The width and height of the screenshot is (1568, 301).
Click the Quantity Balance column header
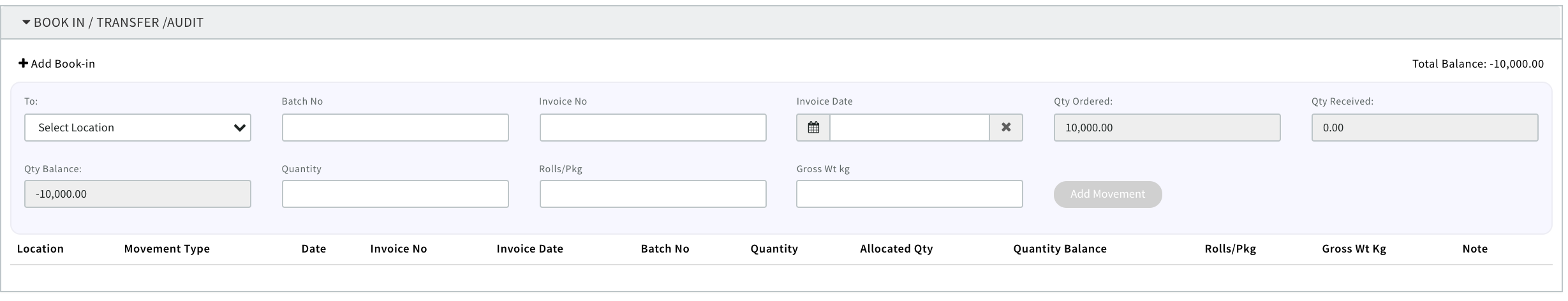tap(1060, 249)
